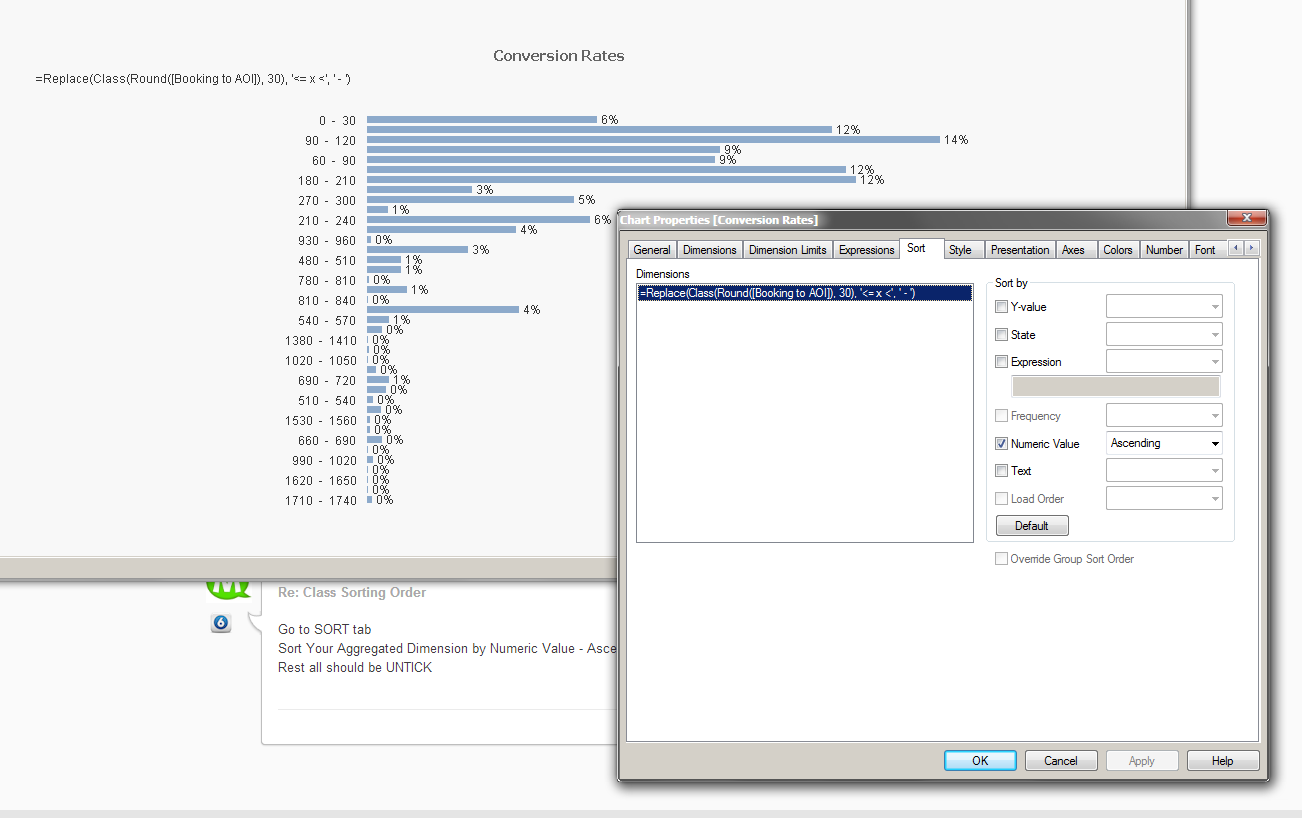Image resolution: width=1302 pixels, height=818 pixels.
Task: Enable the State sort checkbox
Action: click(x=1002, y=335)
